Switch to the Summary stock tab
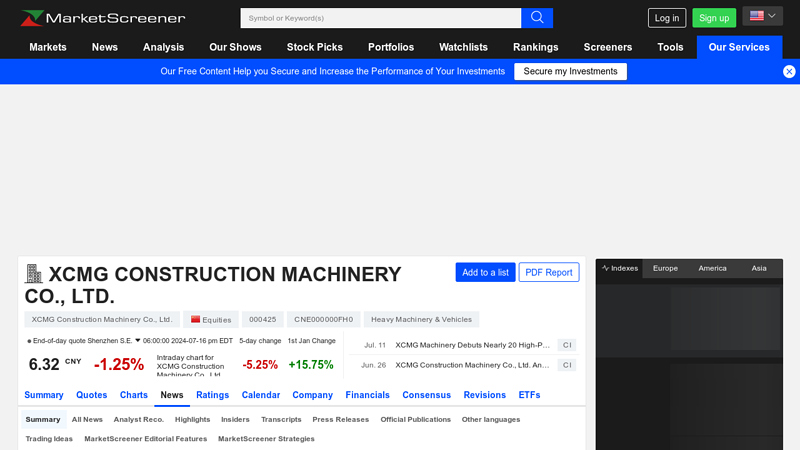Screen dimensions: 800x450 click(x=44, y=395)
